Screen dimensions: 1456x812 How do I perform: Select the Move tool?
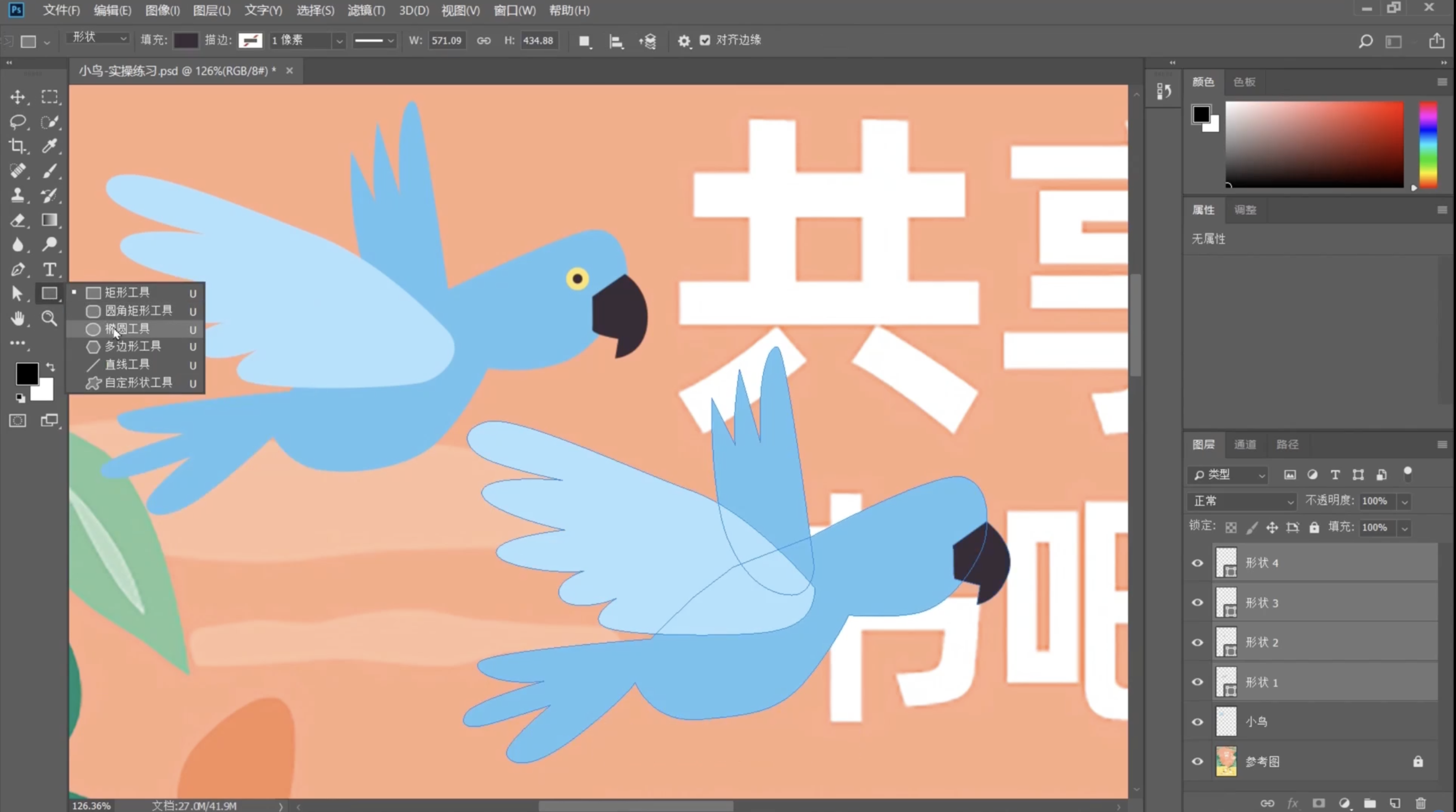coord(18,97)
